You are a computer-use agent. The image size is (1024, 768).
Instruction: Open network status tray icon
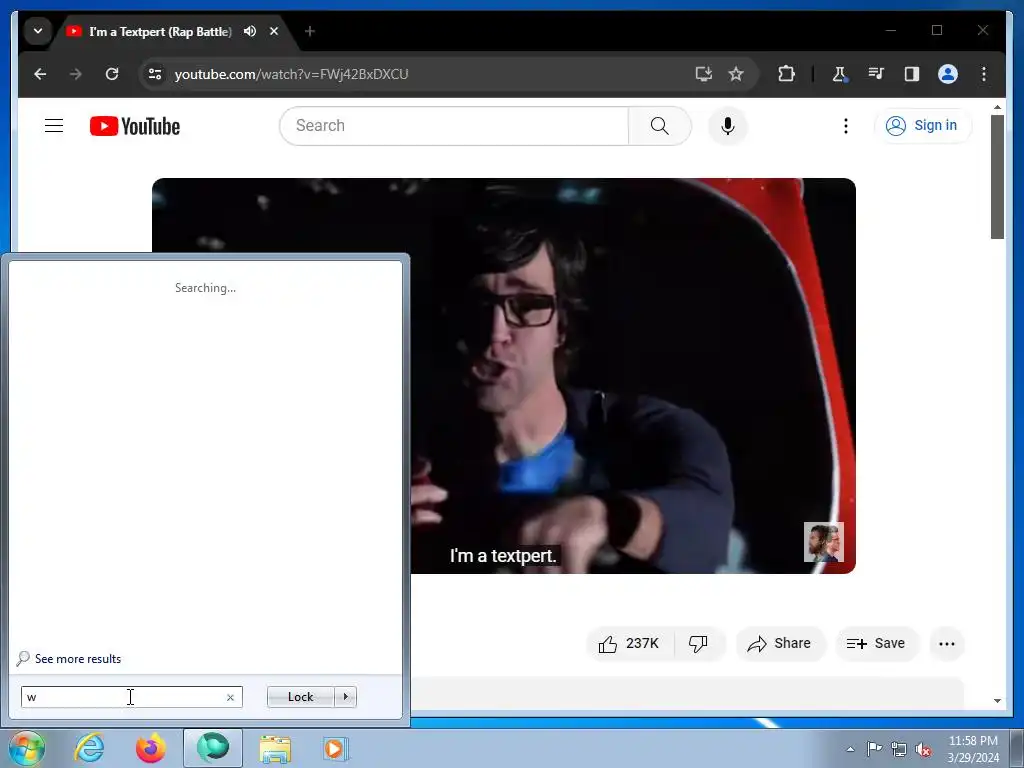pos(899,749)
